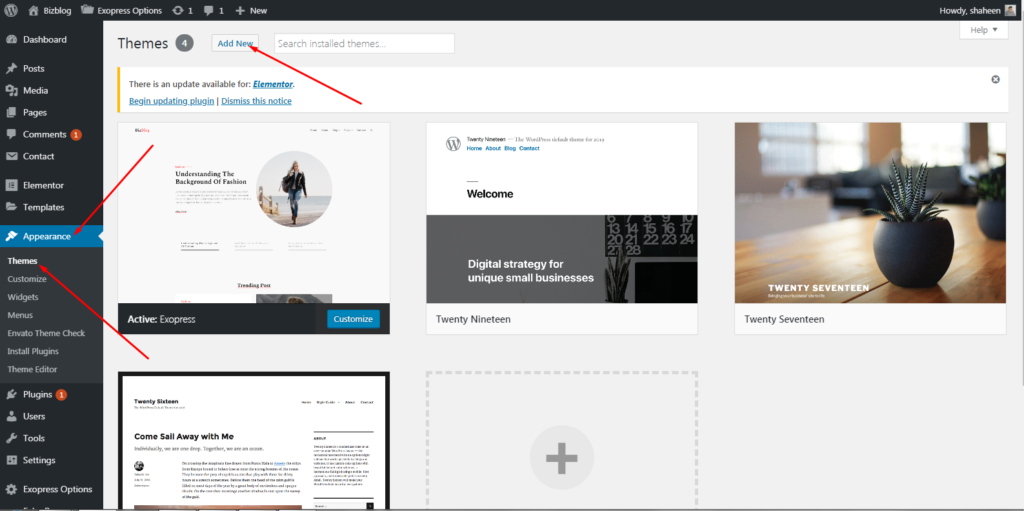The width and height of the screenshot is (1024, 511).
Task: Click the Templates folder icon
Action: [x=11, y=207]
